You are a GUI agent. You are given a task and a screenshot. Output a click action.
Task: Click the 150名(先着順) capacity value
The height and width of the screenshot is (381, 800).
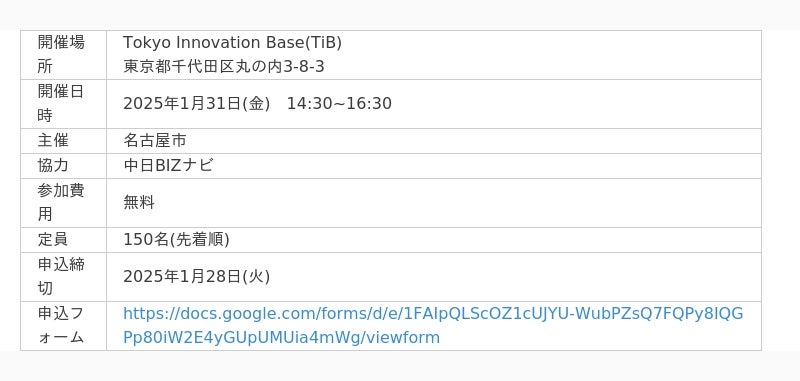coord(176,239)
